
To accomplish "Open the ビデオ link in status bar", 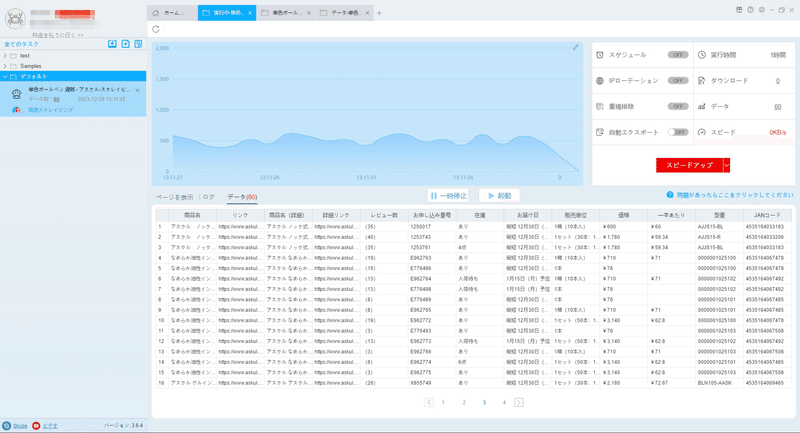I will coord(50,426).
